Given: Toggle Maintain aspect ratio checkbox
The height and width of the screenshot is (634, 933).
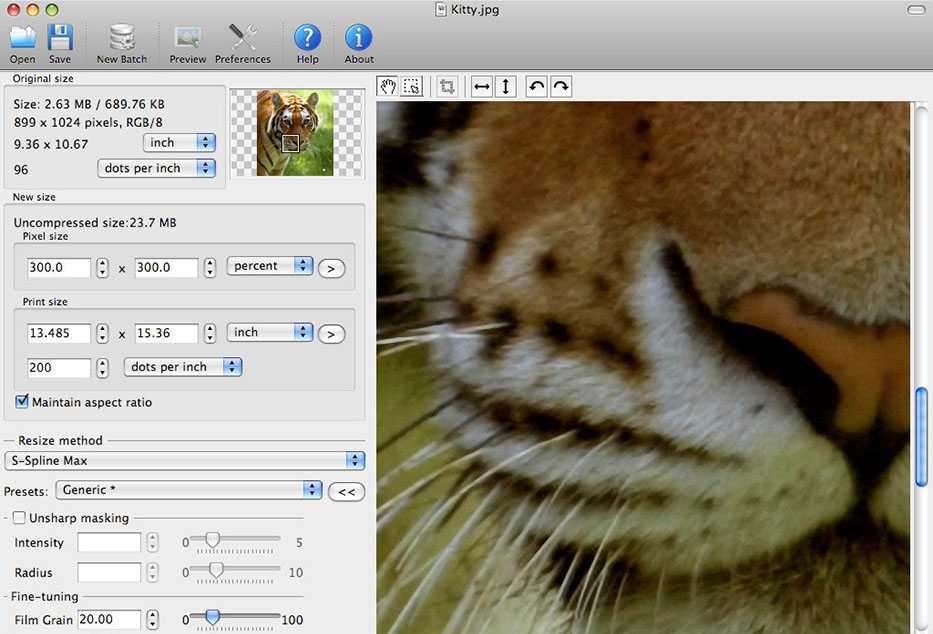Looking at the screenshot, I should [x=22, y=402].
